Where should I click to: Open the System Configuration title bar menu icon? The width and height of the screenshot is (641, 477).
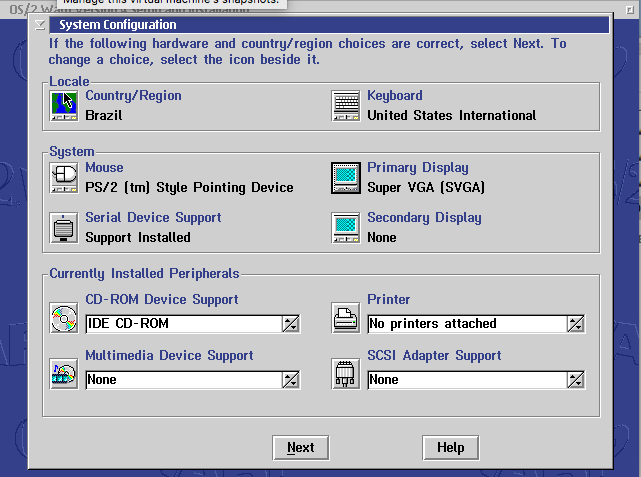pyautogui.click(x=39, y=25)
